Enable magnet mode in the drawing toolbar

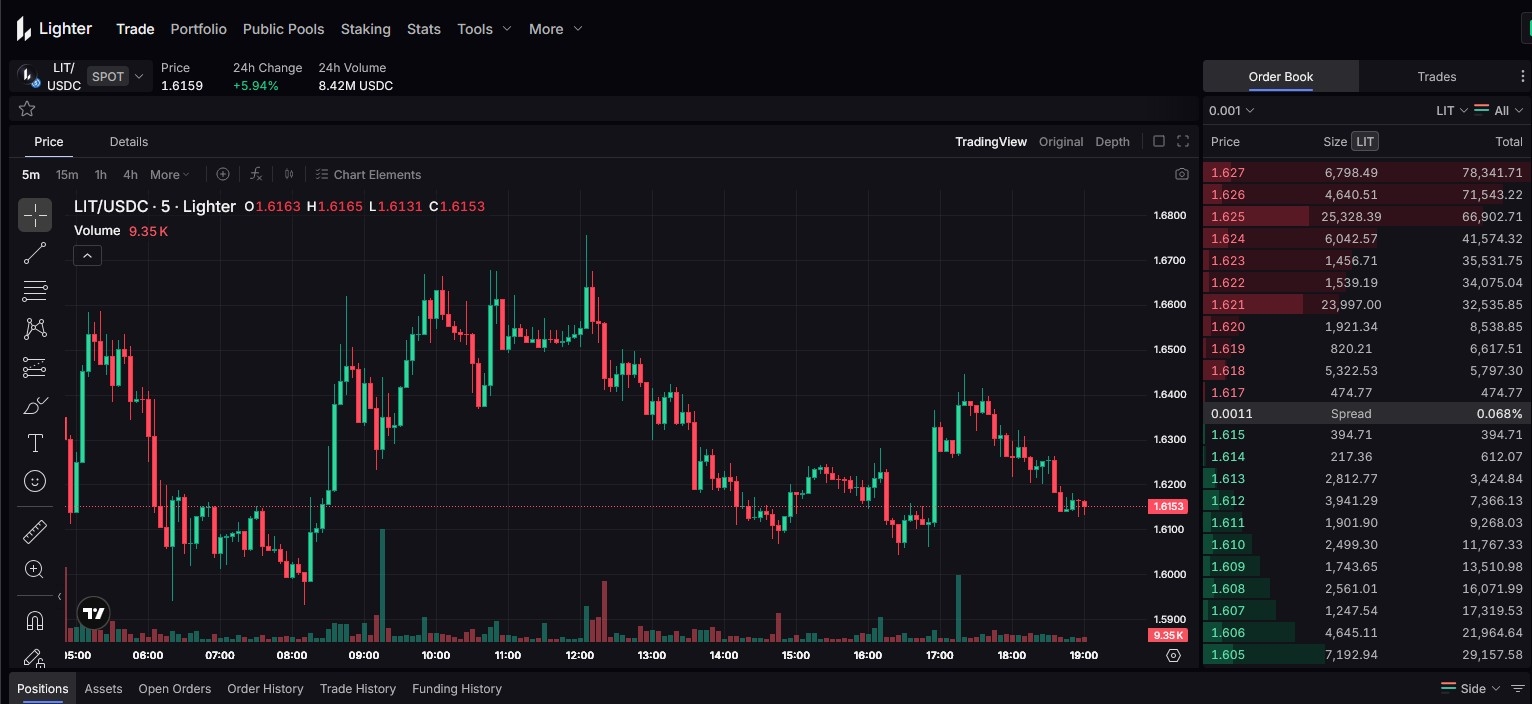tap(35, 621)
